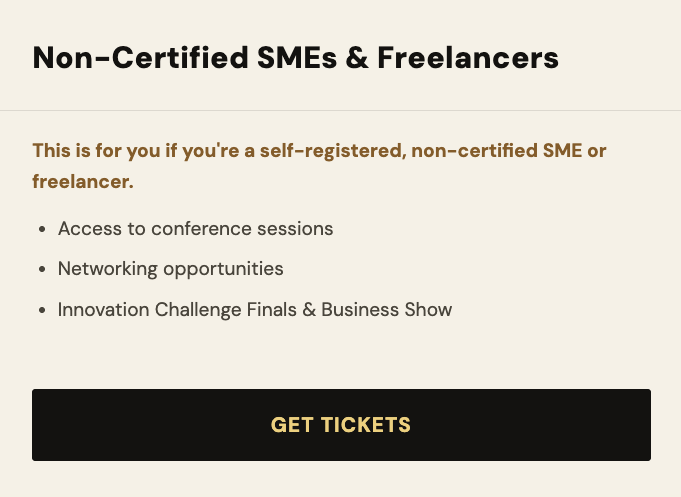The image size is (681, 497).
Task: Click the word 'Freelancers' in the heading
Action: [x=468, y=58]
